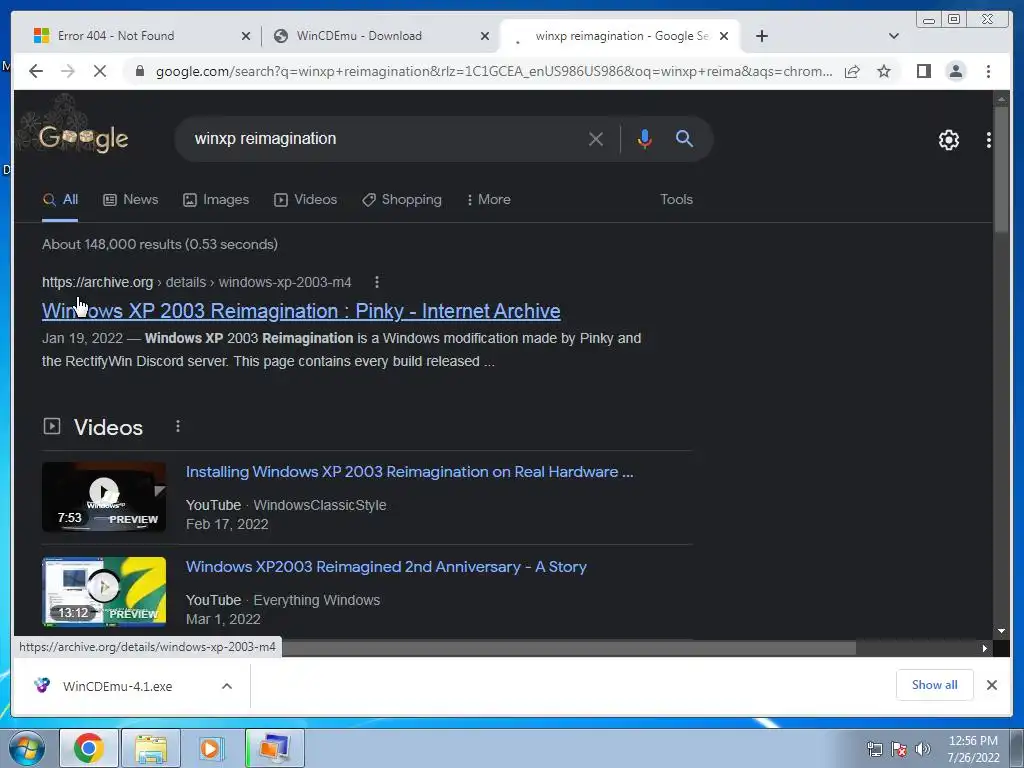Open the Chrome profile avatar
This screenshot has width=1024, height=768.
[955, 71]
